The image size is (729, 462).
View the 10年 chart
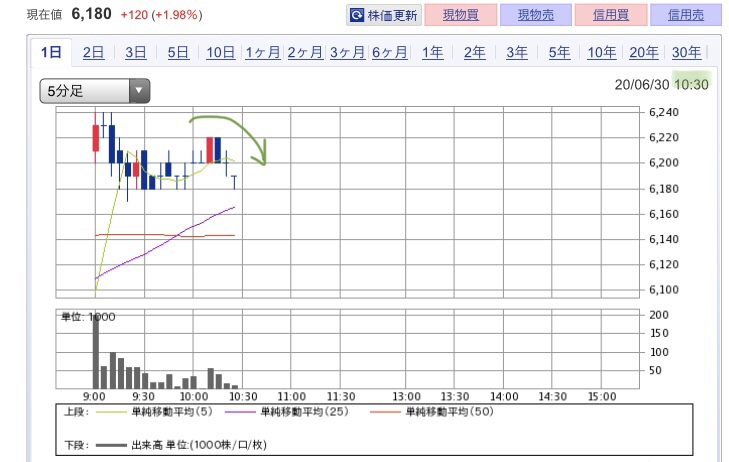click(x=602, y=52)
